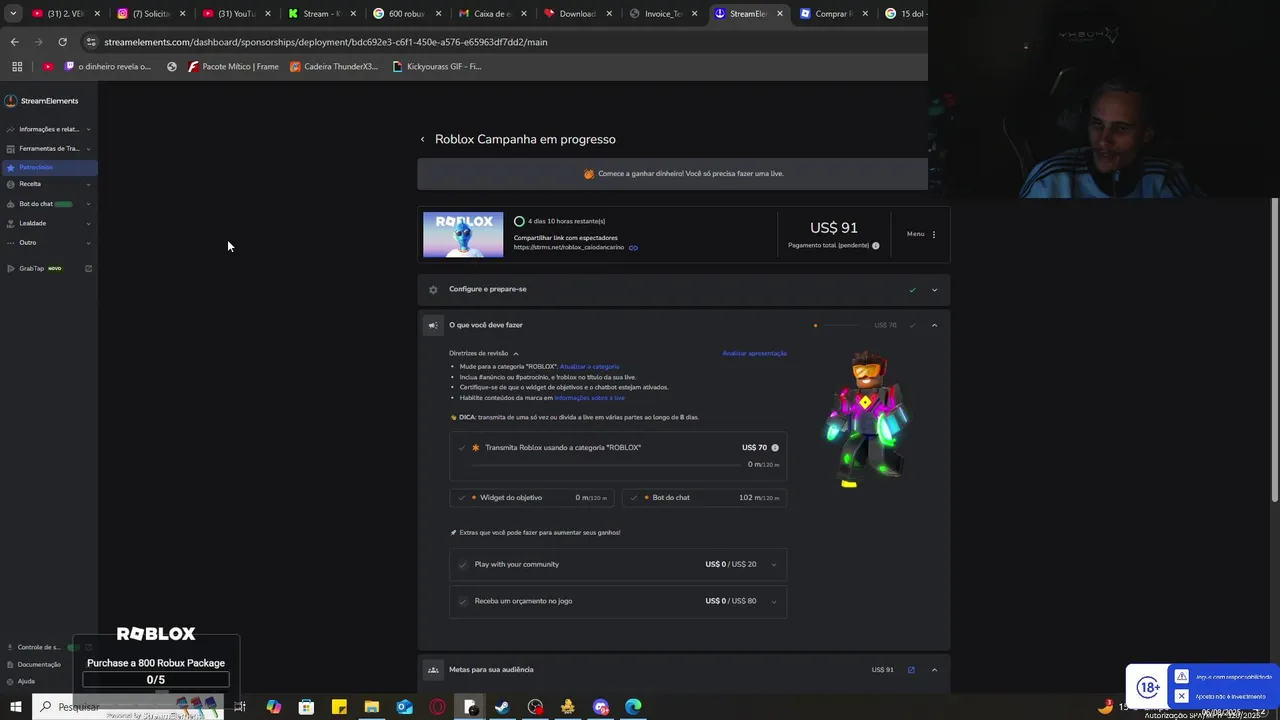
Task: Click the gear icon in Configure e prepare-se
Action: coord(433,290)
